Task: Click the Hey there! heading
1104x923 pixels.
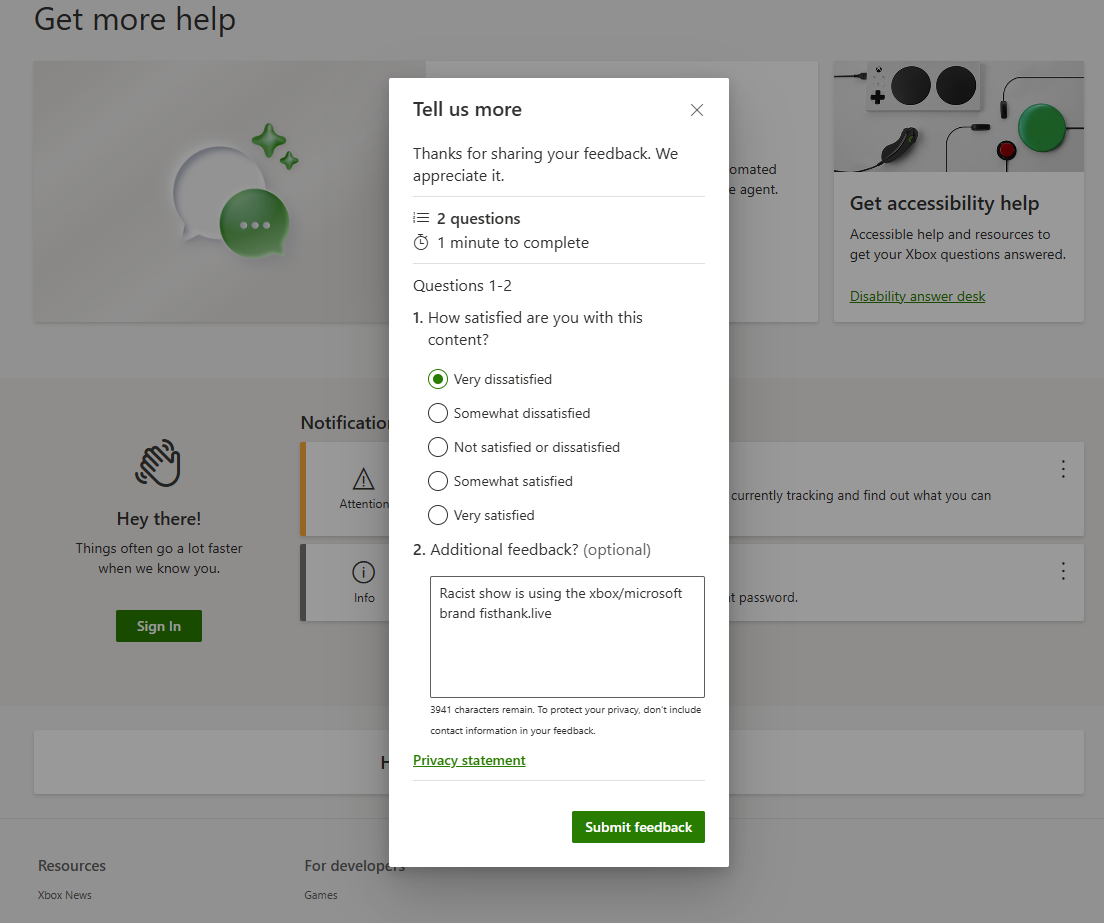Action: 158,519
